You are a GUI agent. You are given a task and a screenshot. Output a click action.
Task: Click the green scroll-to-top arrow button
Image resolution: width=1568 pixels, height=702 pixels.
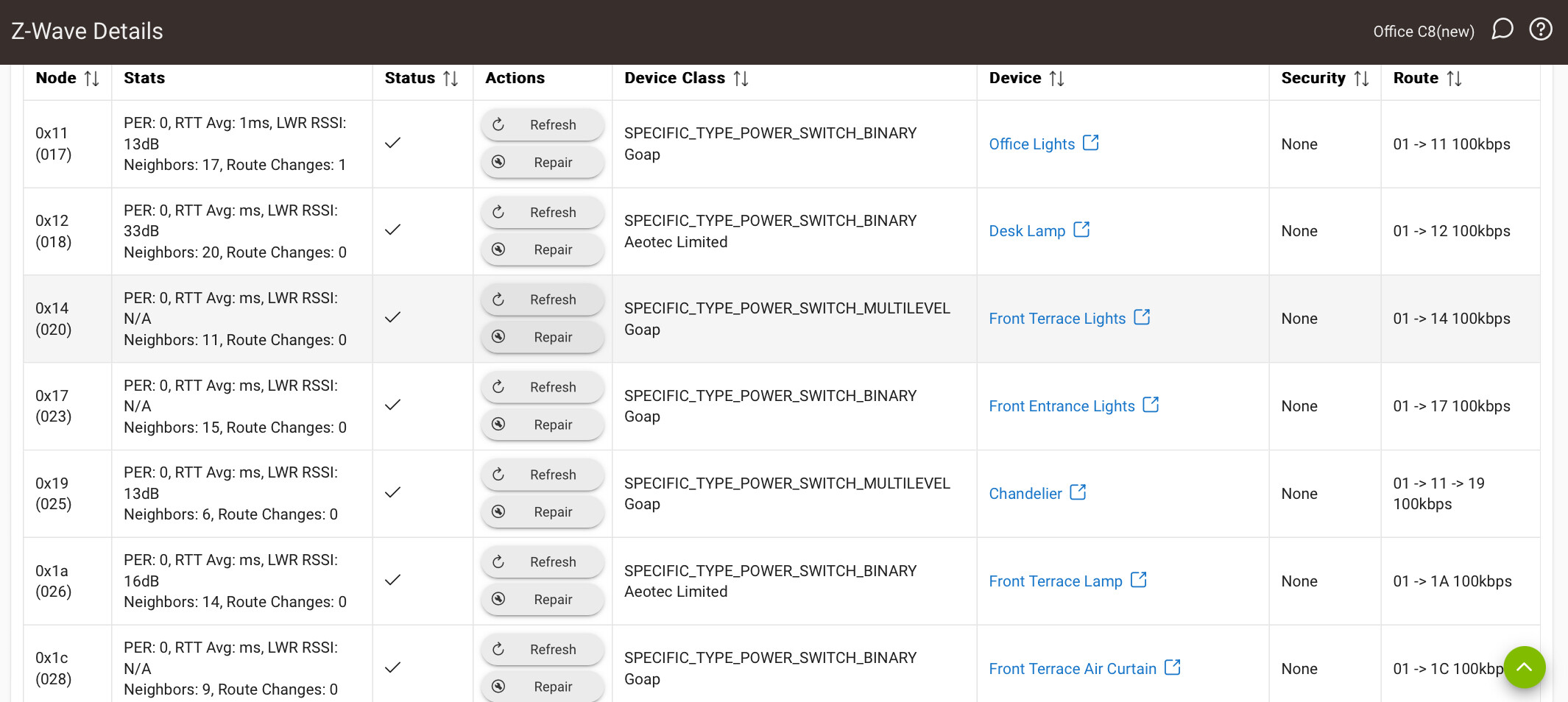point(1525,667)
